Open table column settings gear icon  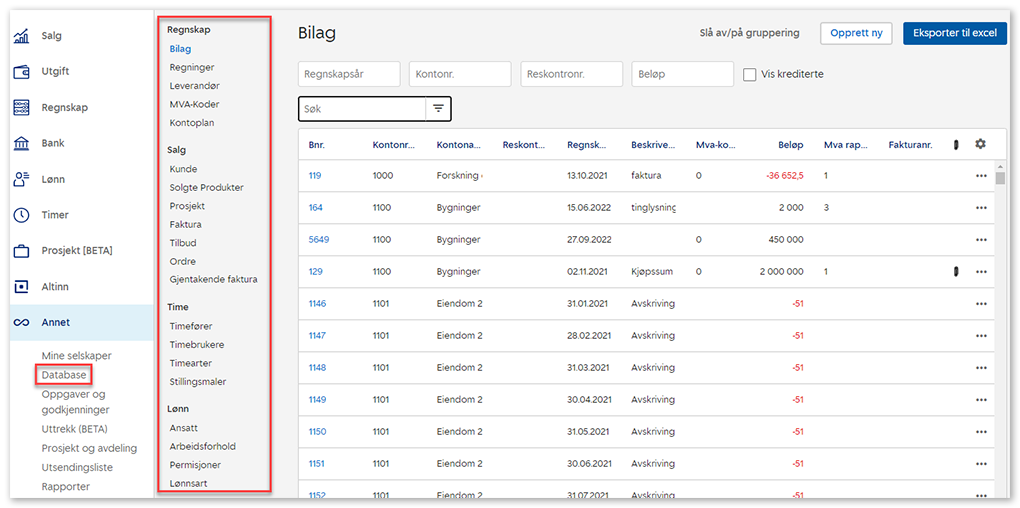click(x=980, y=144)
